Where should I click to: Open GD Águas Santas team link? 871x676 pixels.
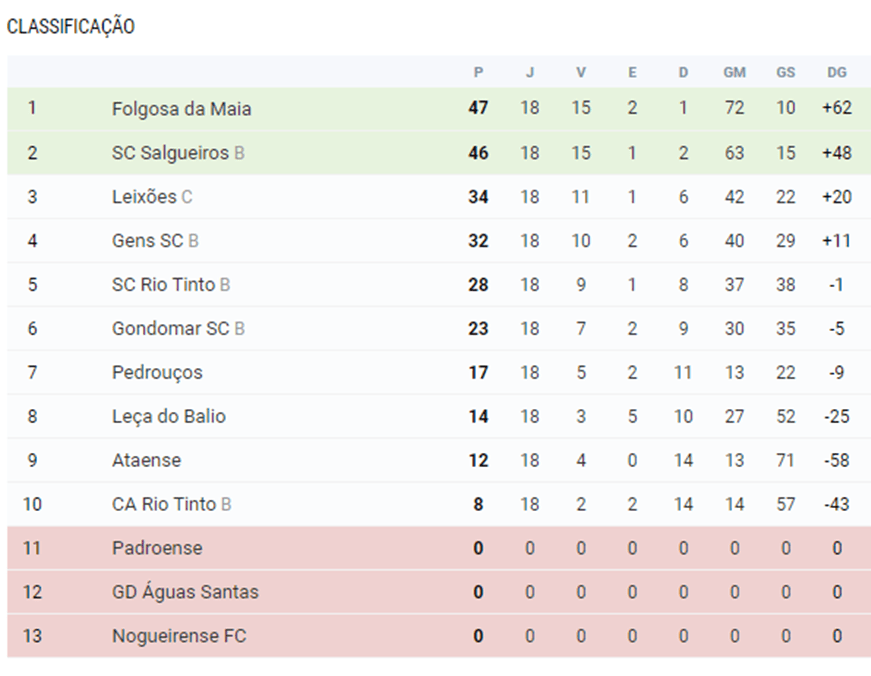(x=185, y=593)
